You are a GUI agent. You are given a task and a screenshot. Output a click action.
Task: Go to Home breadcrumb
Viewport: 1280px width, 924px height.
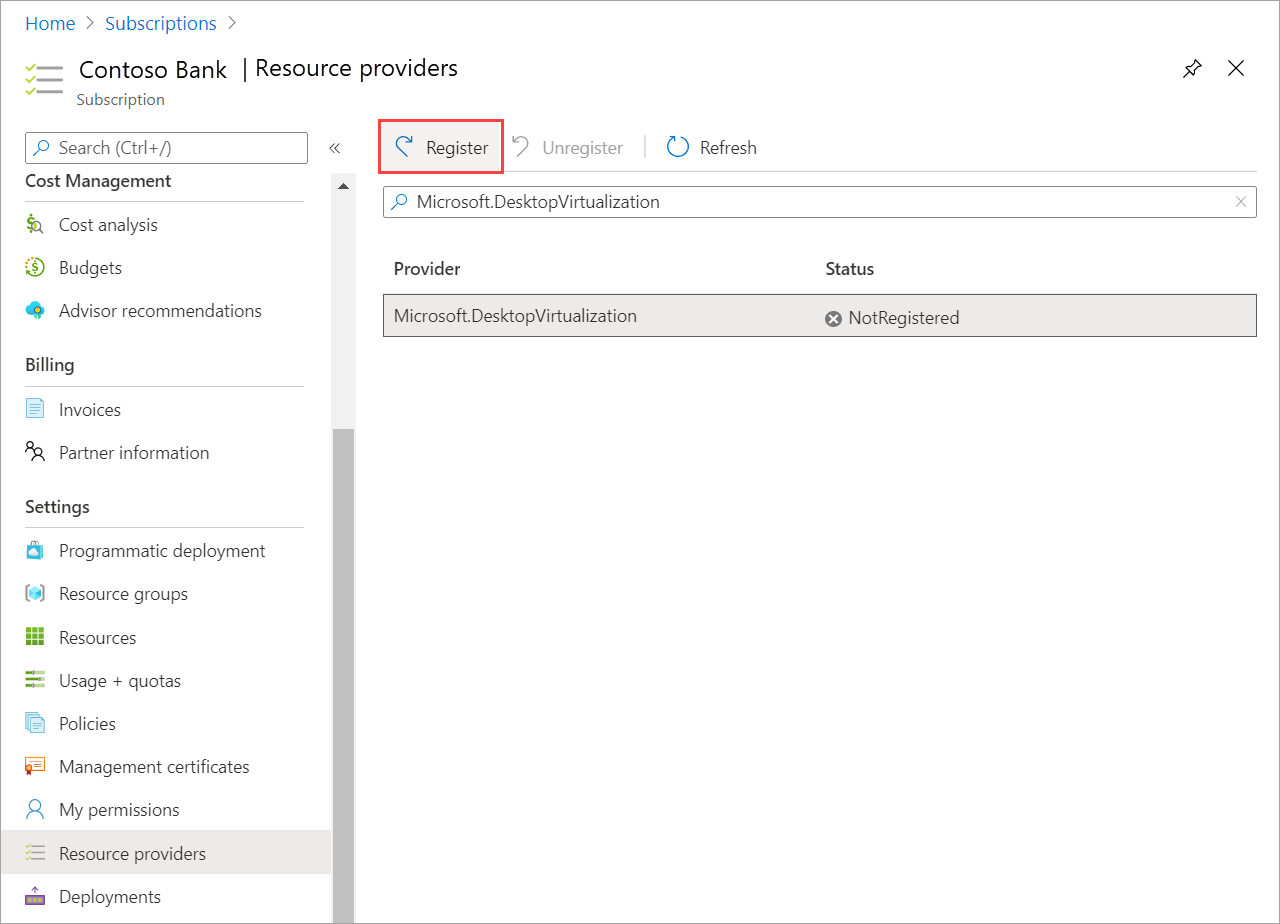point(50,23)
